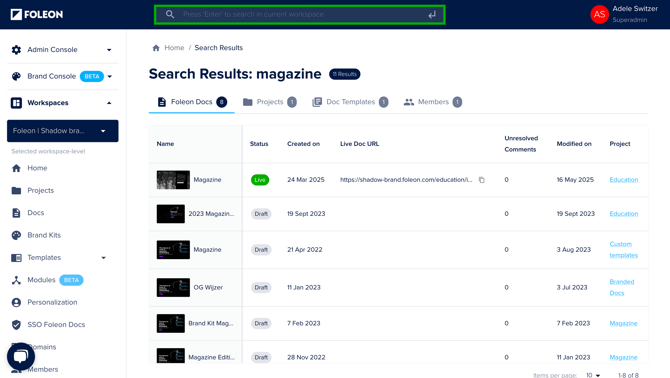
Task: Copy the live doc URL icon
Action: (x=482, y=180)
